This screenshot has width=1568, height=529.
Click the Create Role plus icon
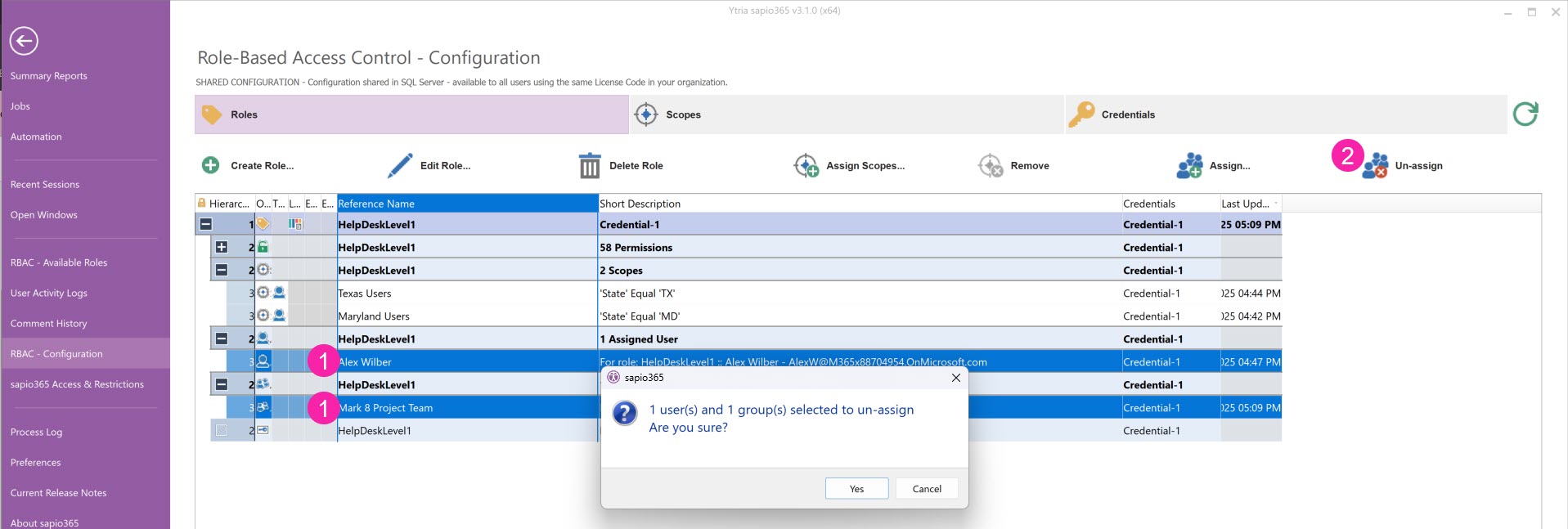click(x=210, y=165)
